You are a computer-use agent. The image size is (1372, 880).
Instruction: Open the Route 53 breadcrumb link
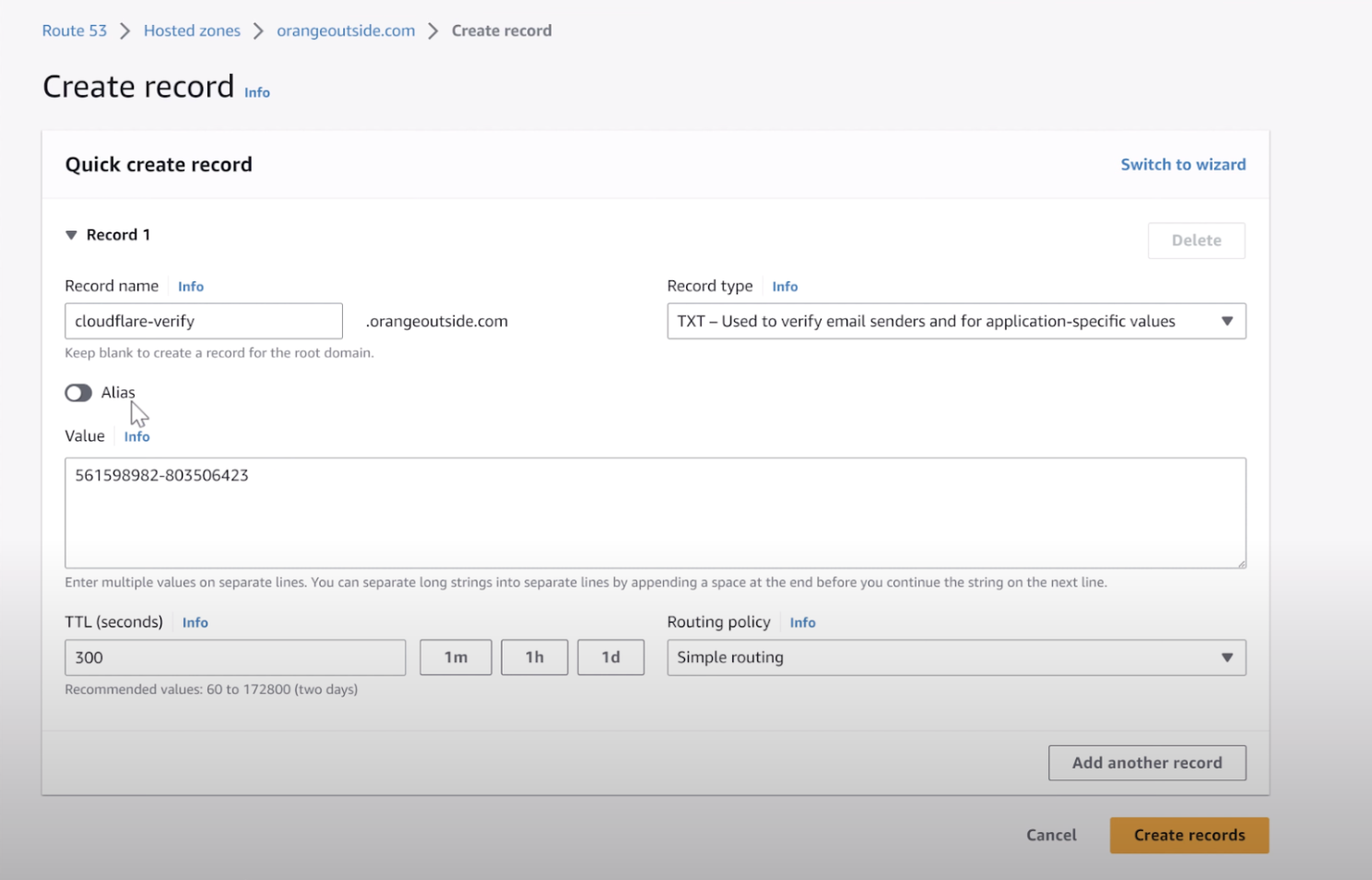pos(75,30)
